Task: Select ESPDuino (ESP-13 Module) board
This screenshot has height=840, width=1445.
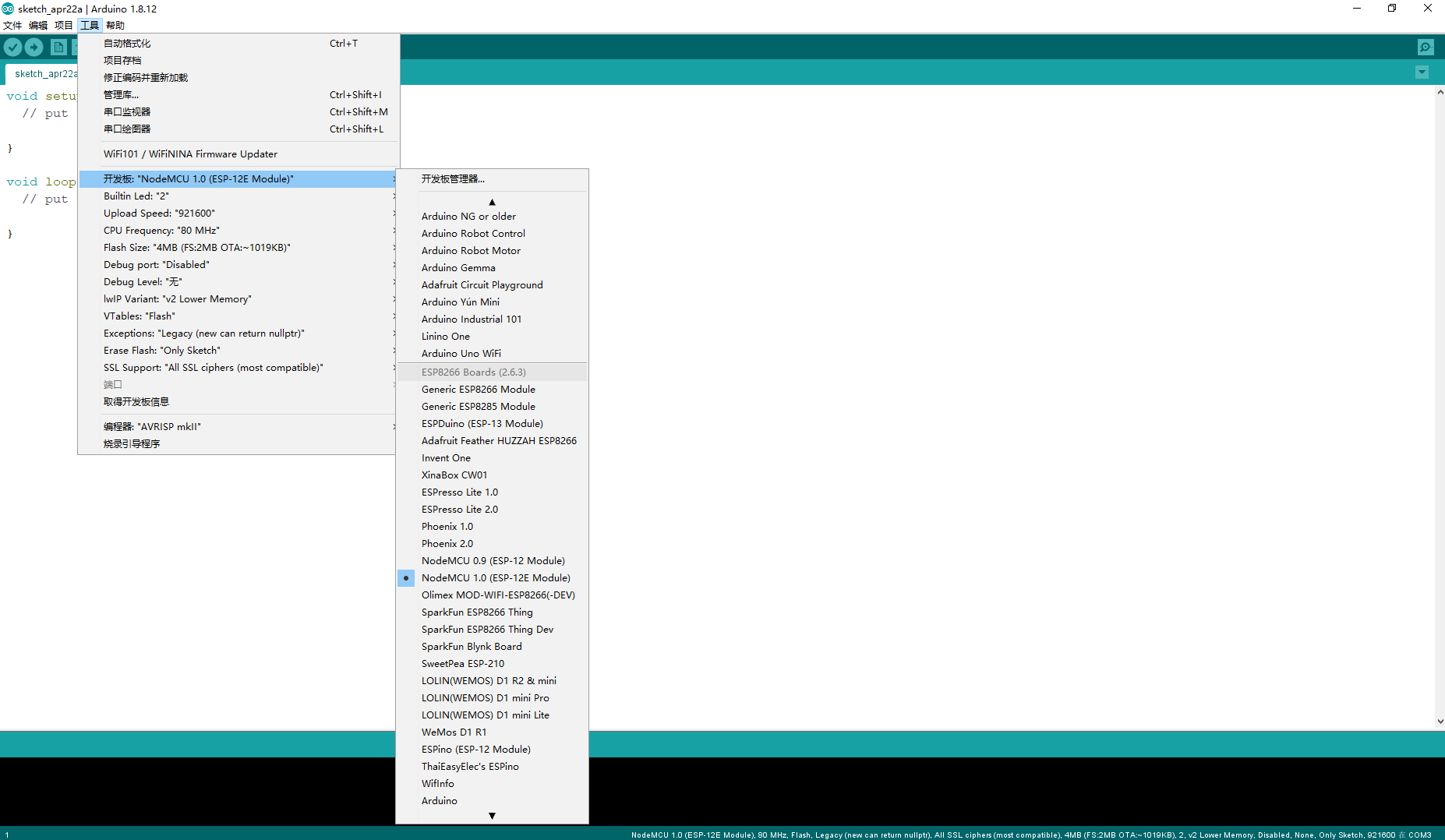Action: click(x=493, y=424)
